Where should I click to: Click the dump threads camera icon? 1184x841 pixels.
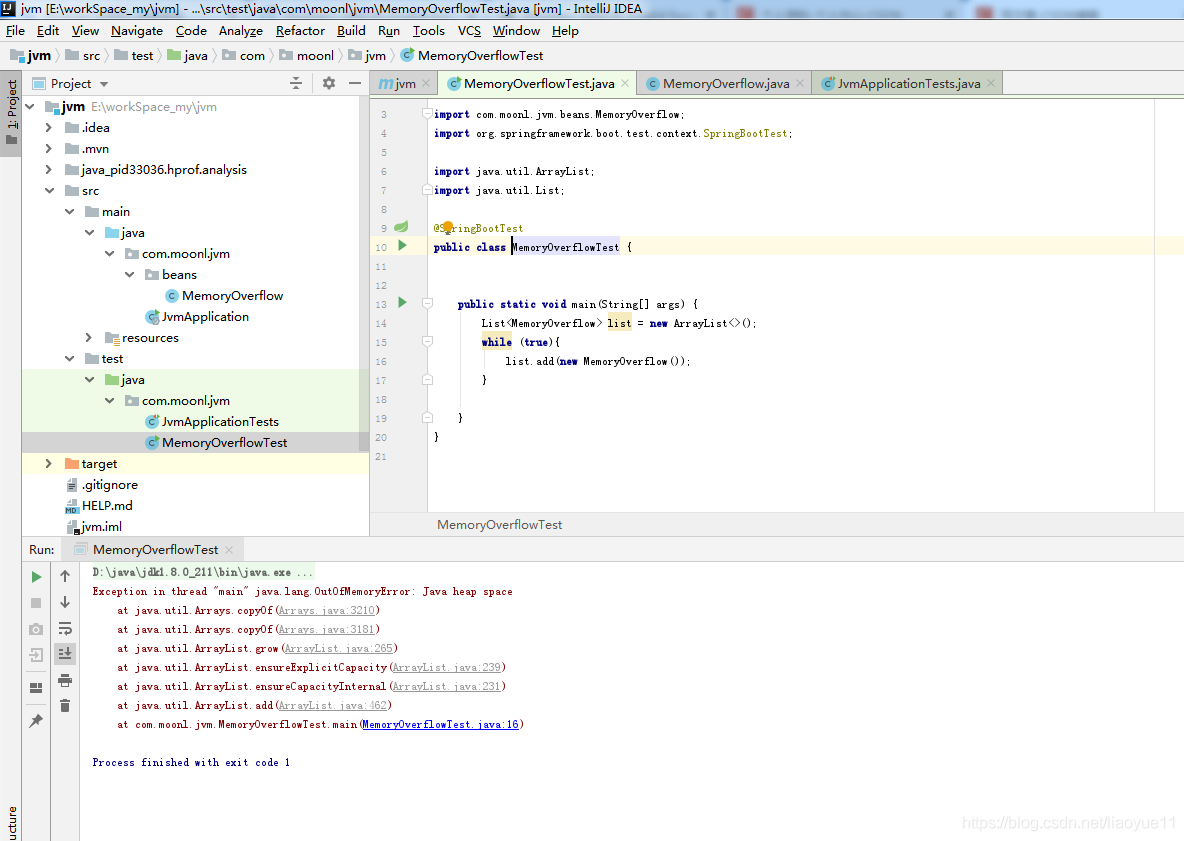pyautogui.click(x=36, y=629)
